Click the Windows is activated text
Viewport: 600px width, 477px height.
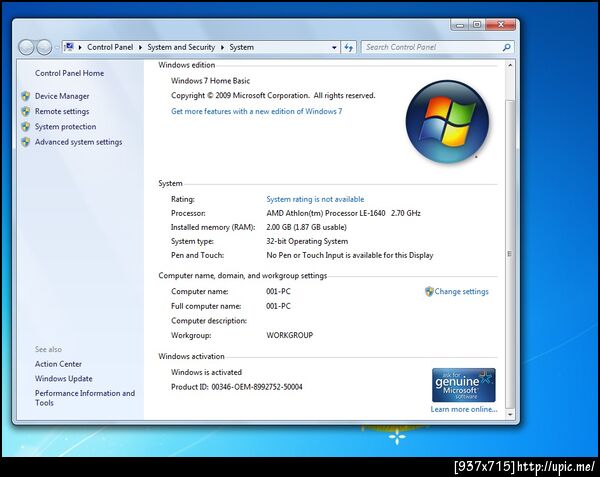click(206, 372)
